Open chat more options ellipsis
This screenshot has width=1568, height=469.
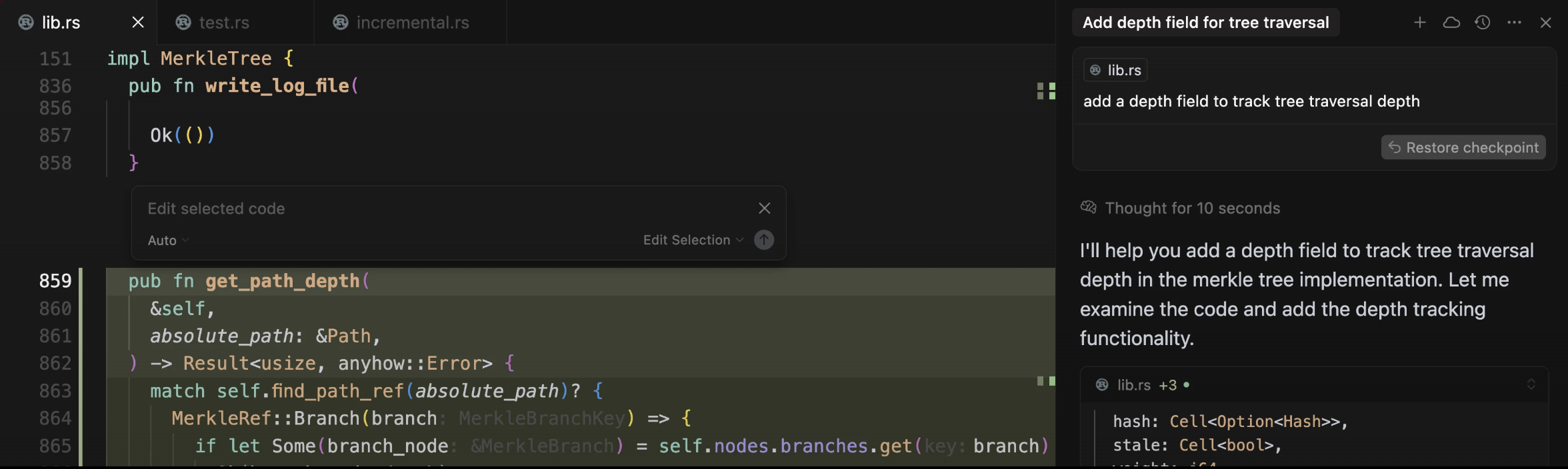(x=1514, y=23)
